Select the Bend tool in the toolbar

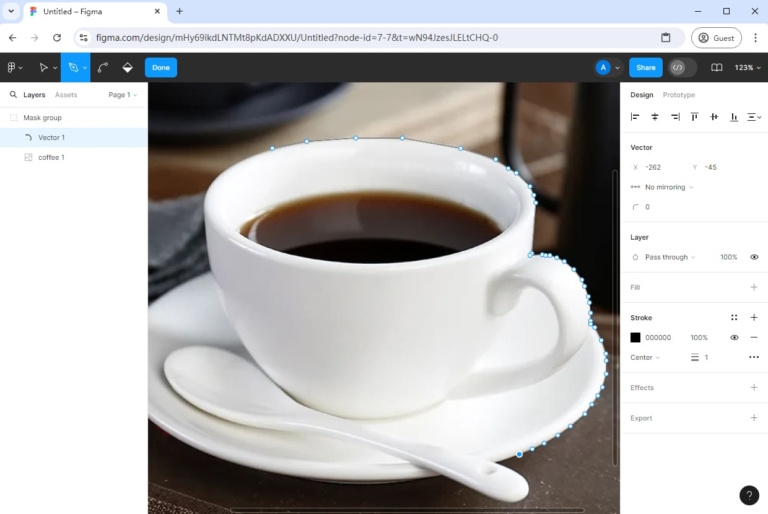pos(103,68)
